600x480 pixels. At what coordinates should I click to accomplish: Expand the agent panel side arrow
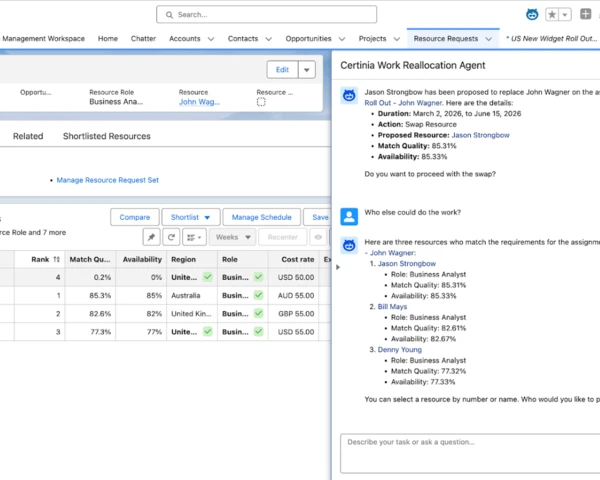pos(338,267)
